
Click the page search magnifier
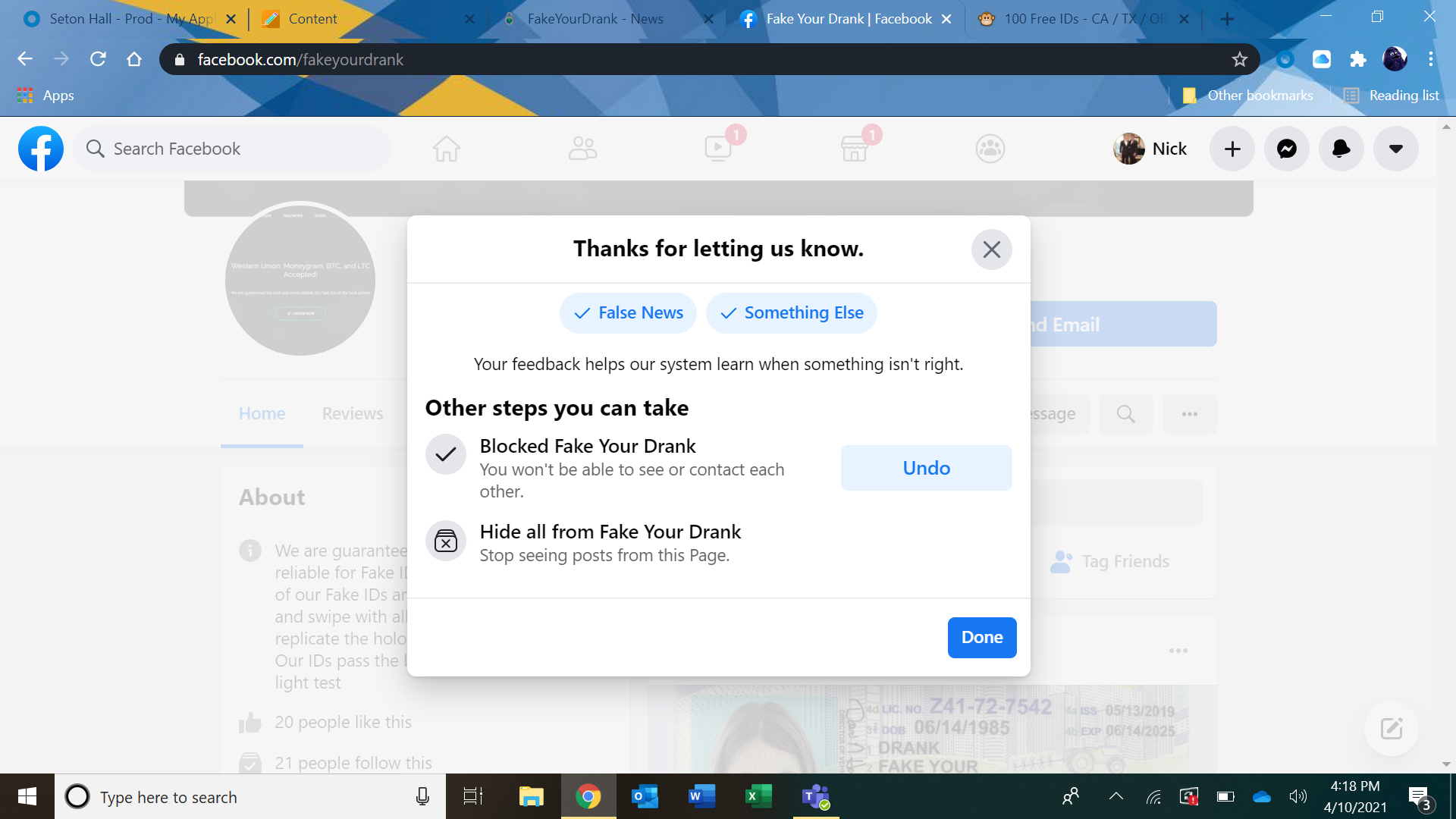click(1125, 414)
